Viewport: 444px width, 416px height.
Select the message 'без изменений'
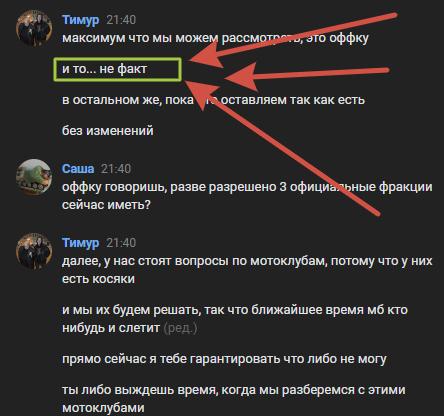coord(108,131)
